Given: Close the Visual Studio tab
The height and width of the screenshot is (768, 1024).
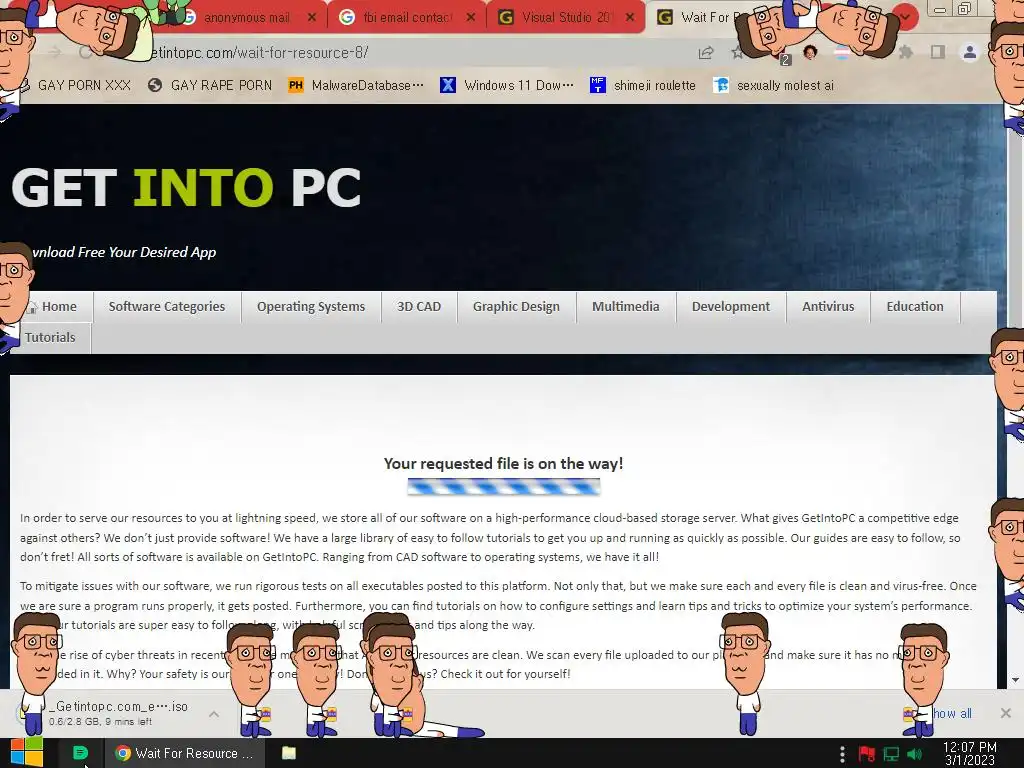Looking at the screenshot, I should 630,18.
